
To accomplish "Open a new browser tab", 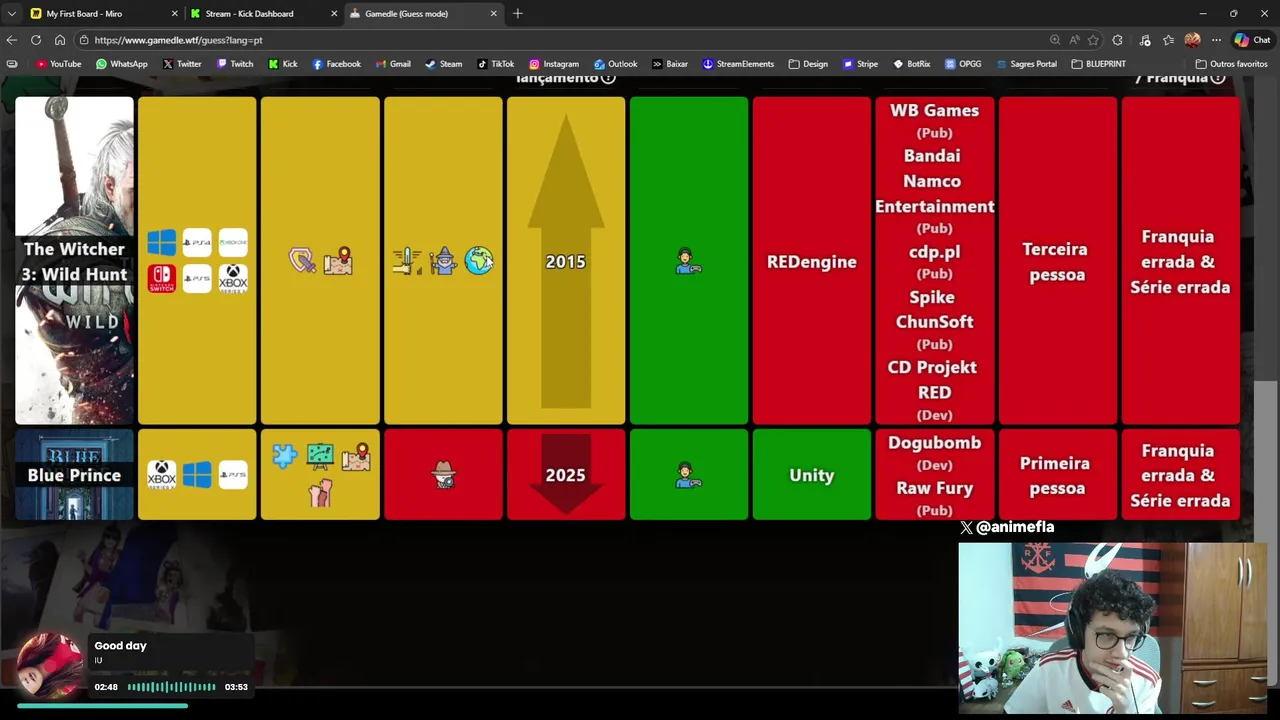I will [518, 14].
